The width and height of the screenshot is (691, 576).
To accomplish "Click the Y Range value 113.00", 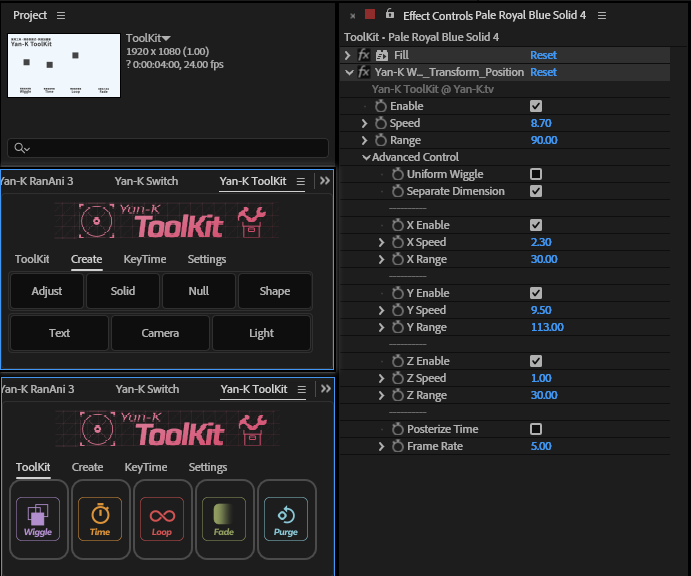I will point(547,327).
